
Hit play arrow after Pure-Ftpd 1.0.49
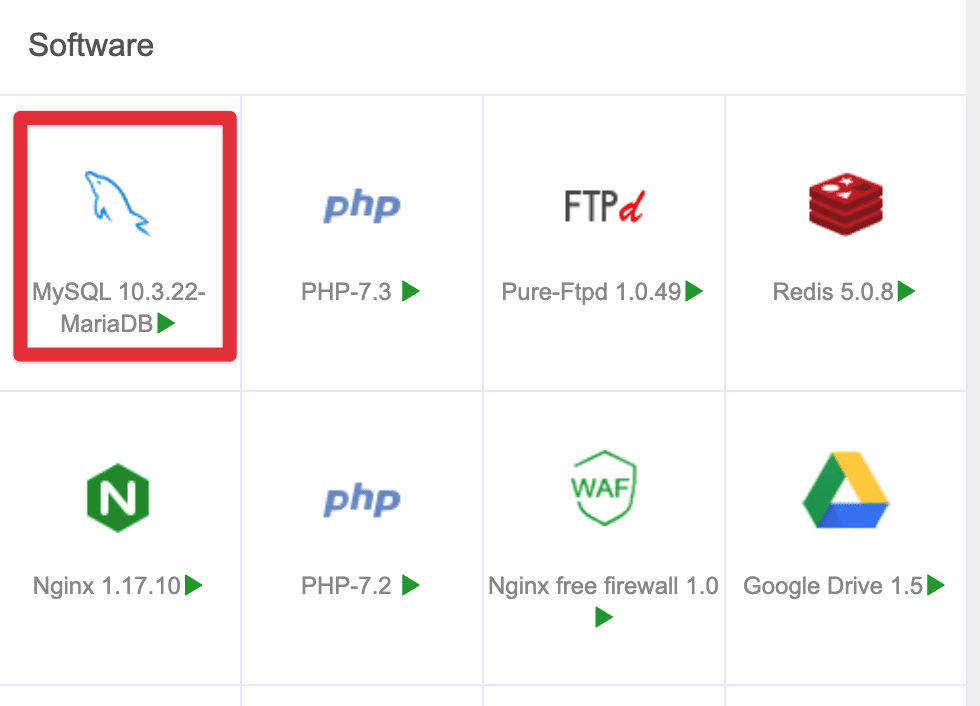695,292
